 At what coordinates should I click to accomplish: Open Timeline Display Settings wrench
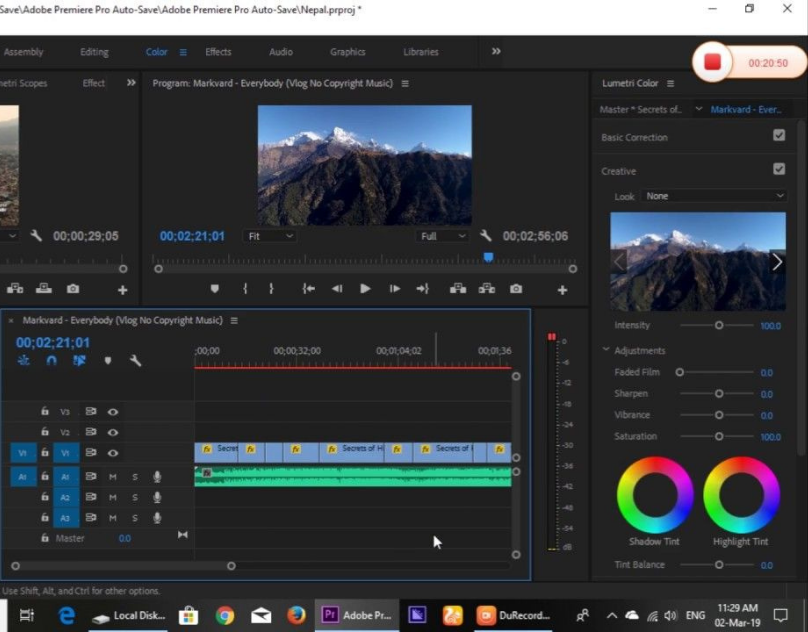click(135, 360)
